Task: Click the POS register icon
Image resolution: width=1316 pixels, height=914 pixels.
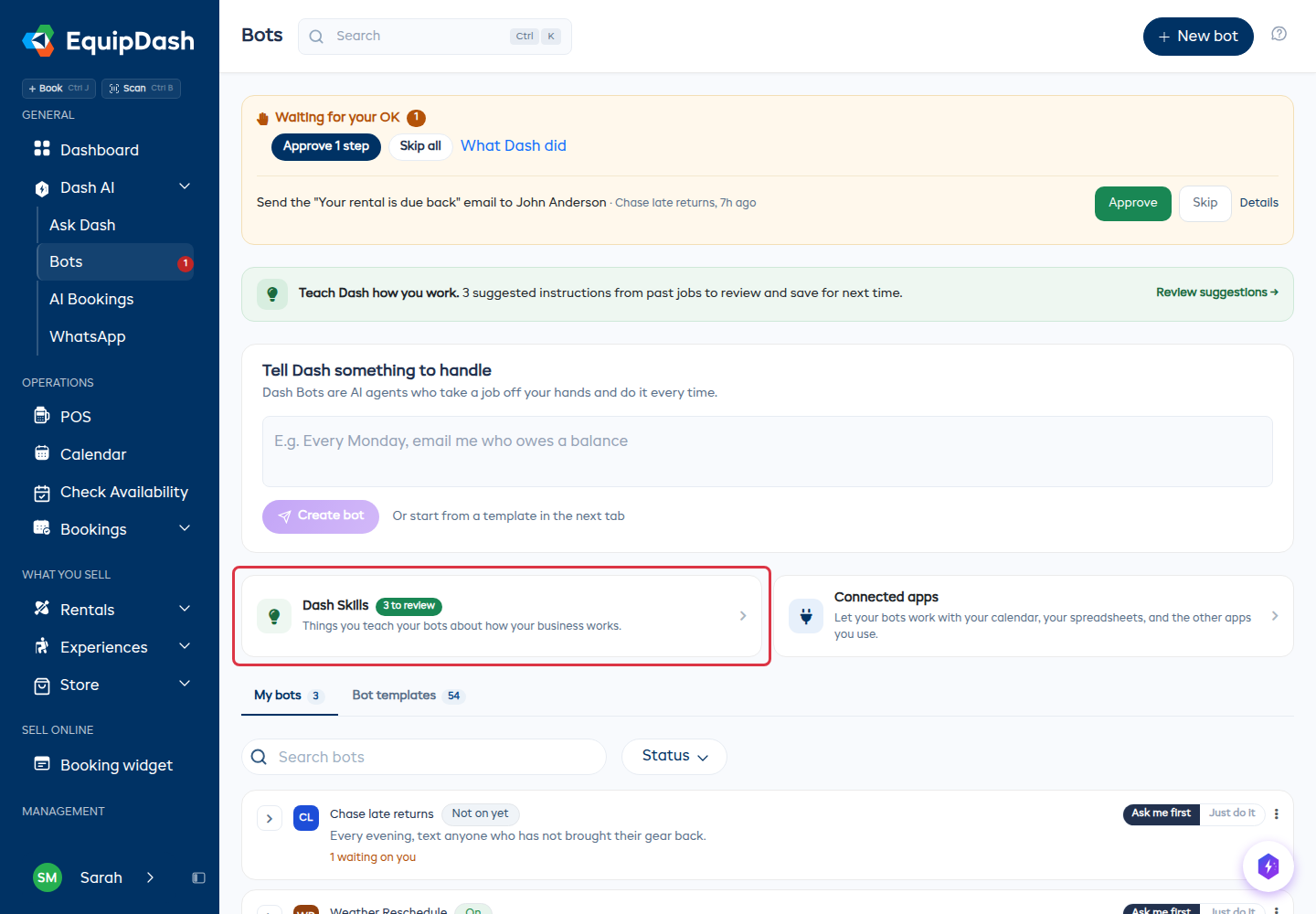Action: coord(42,416)
